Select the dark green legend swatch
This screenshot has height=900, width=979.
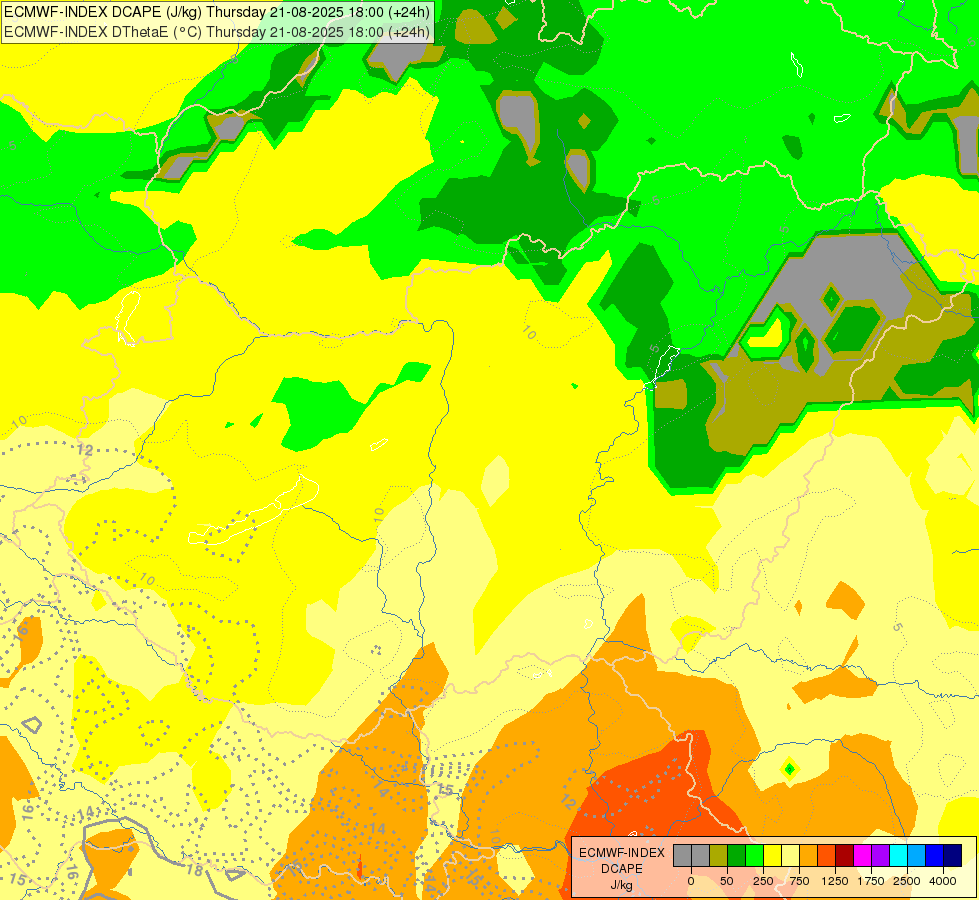click(x=737, y=856)
